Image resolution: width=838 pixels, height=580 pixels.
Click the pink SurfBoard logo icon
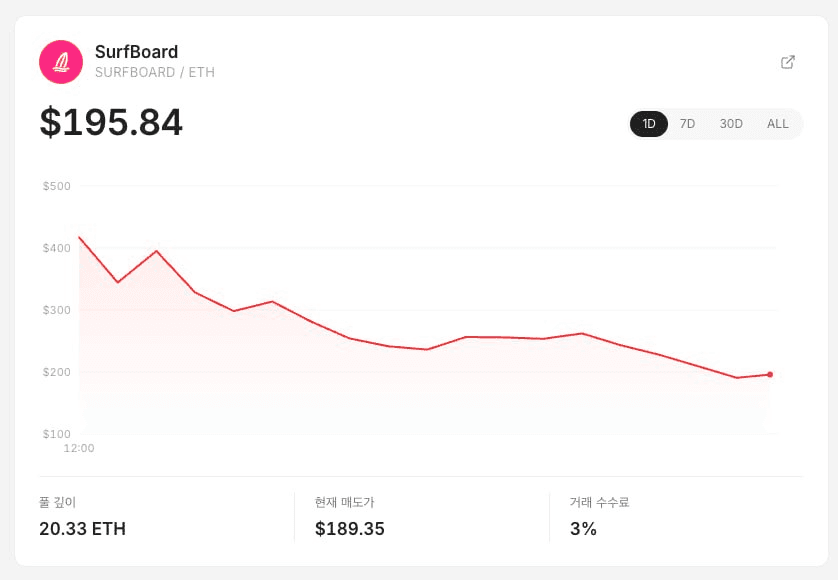(x=61, y=62)
